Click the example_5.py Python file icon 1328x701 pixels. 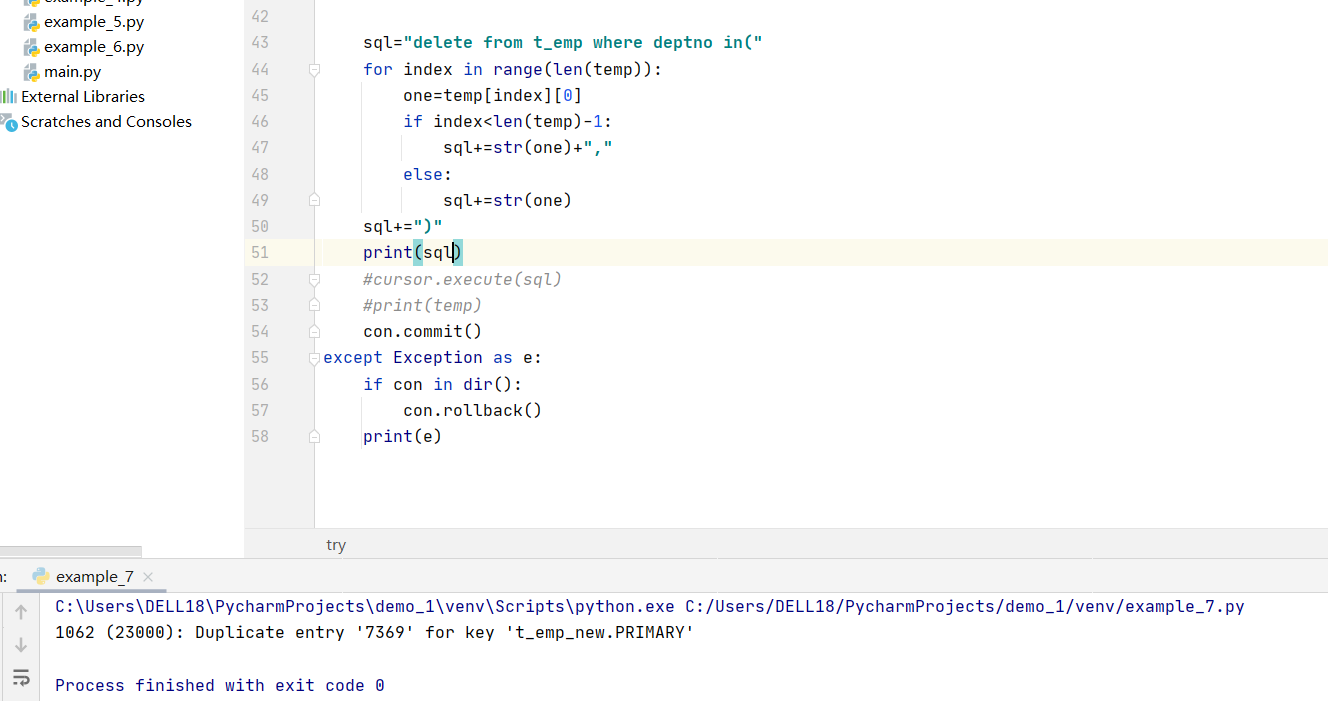(x=32, y=22)
